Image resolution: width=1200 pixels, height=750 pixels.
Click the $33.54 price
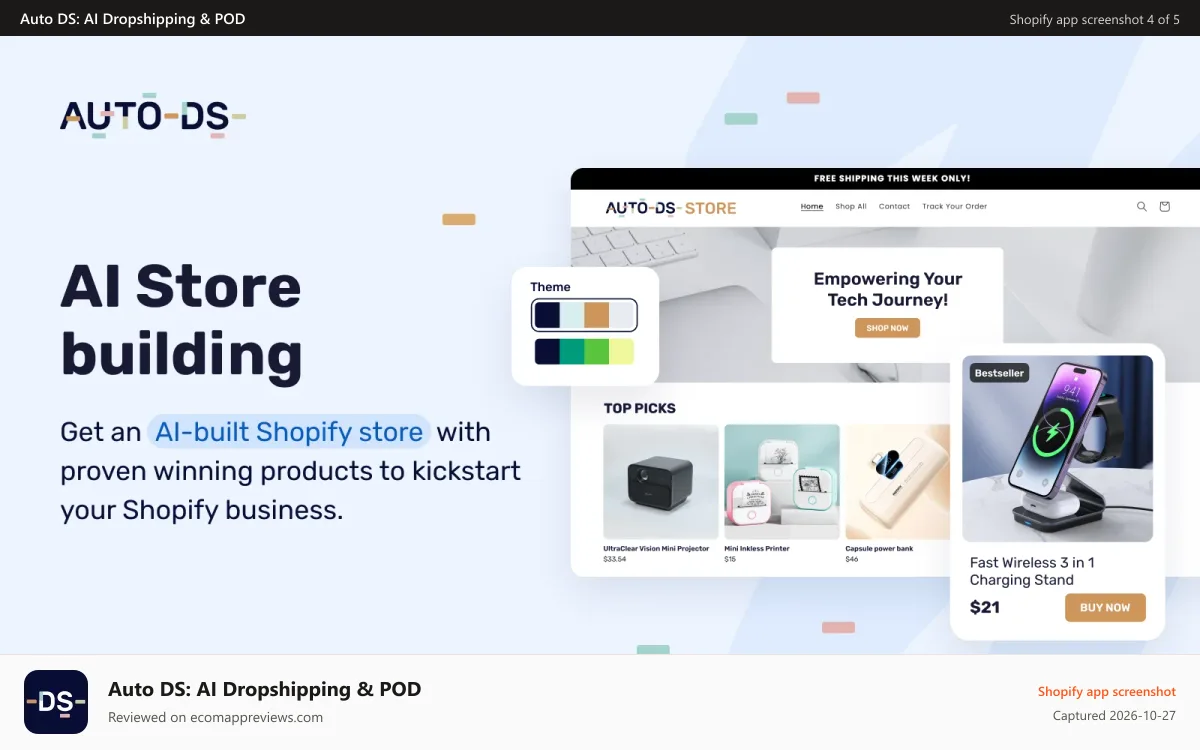pyautogui.click(x=615, y=559)
